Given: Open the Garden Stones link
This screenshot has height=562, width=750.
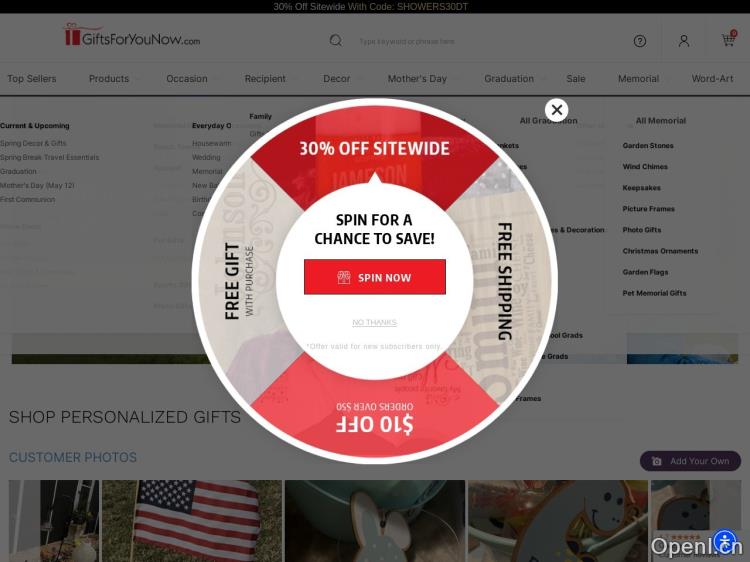Looking at the screenshot, I should pyautogui.click(x=648, y=145).
